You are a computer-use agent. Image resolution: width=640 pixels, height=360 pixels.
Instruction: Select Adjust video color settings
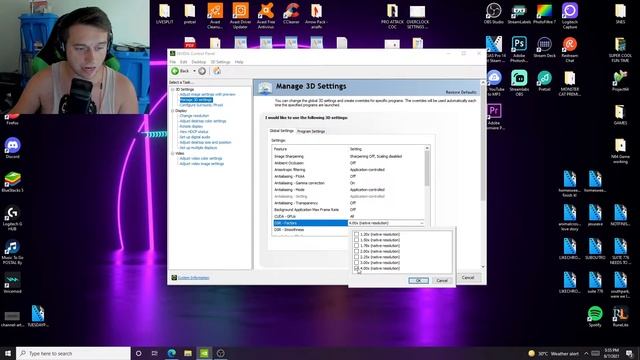click(201, 158)
